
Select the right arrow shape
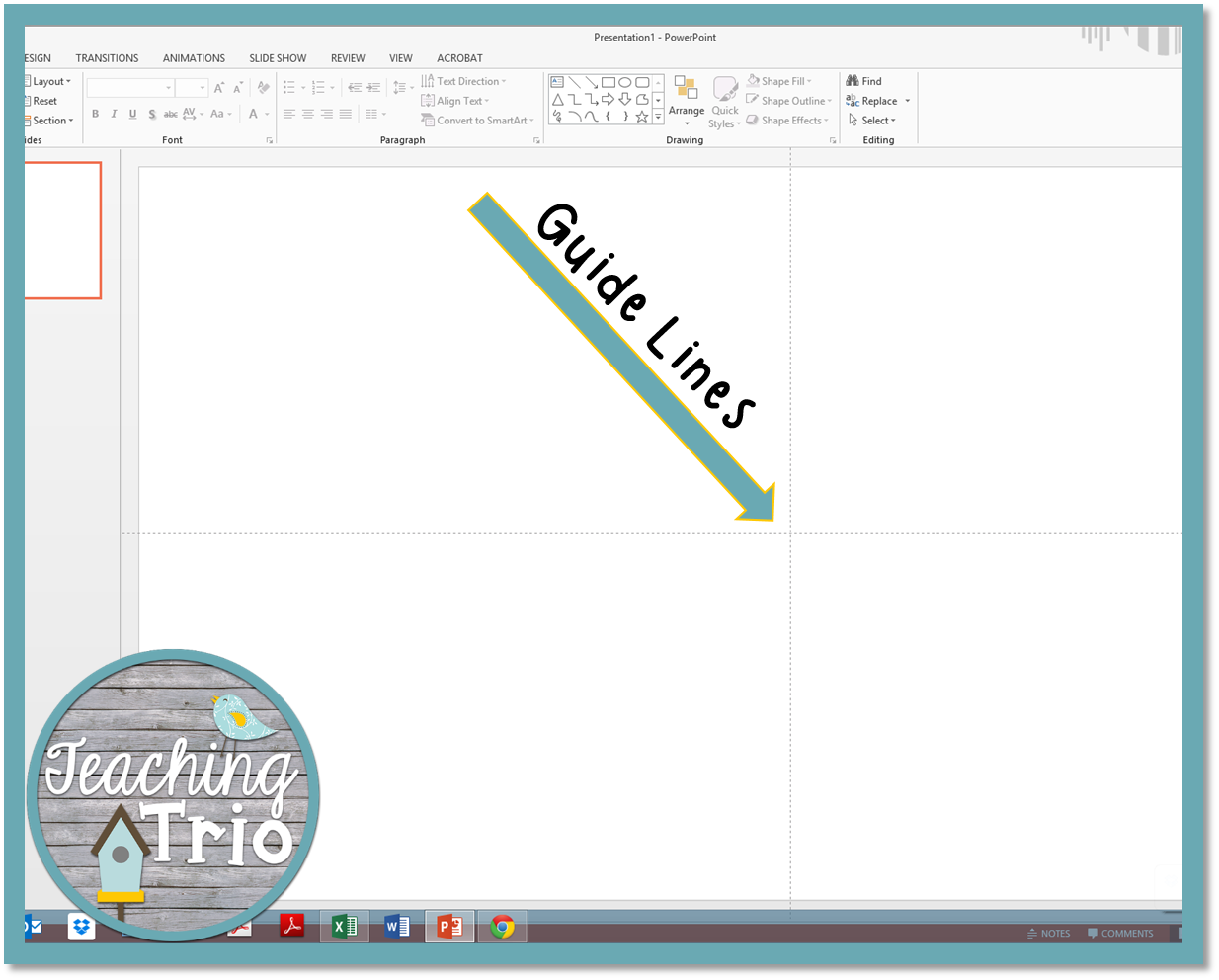[x=608, y=99]
